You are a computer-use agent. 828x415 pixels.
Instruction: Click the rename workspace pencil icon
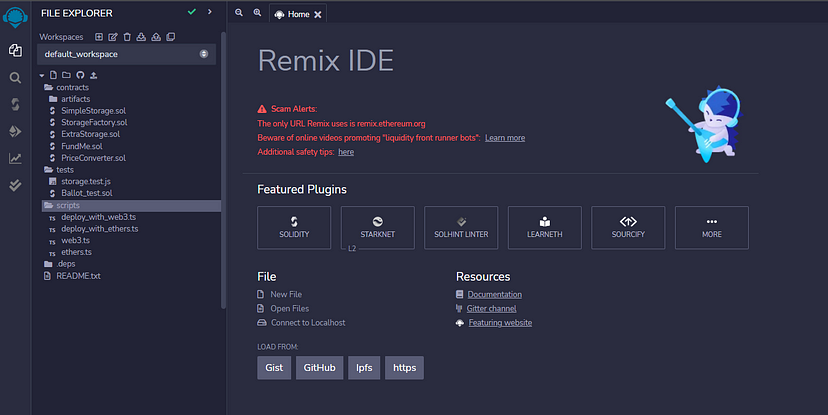113,36
